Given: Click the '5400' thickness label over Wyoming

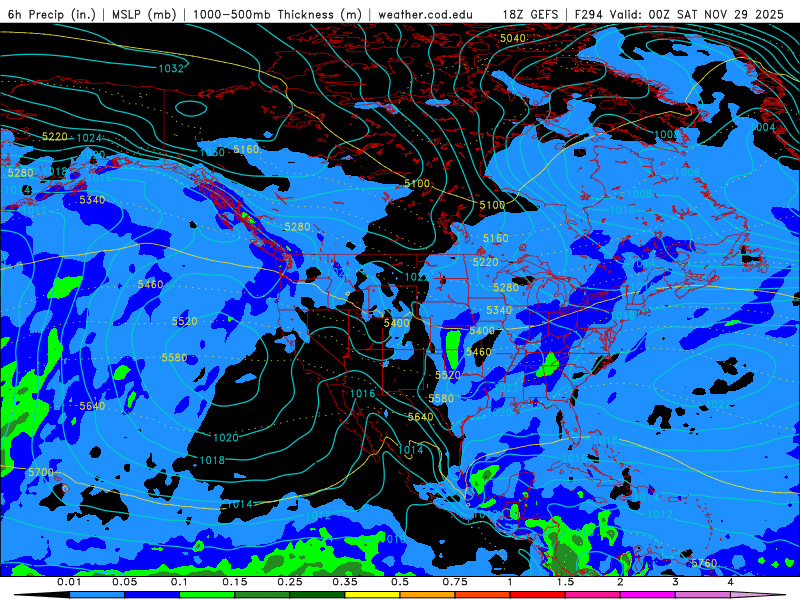Looking at the screenshot, I should point(396,323).
